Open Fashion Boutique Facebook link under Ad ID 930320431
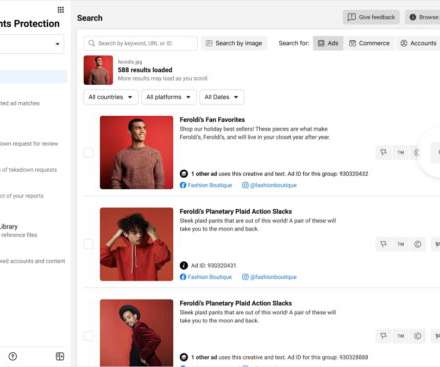The width and height of the screenshot is (440, 367). click(206, 277)
